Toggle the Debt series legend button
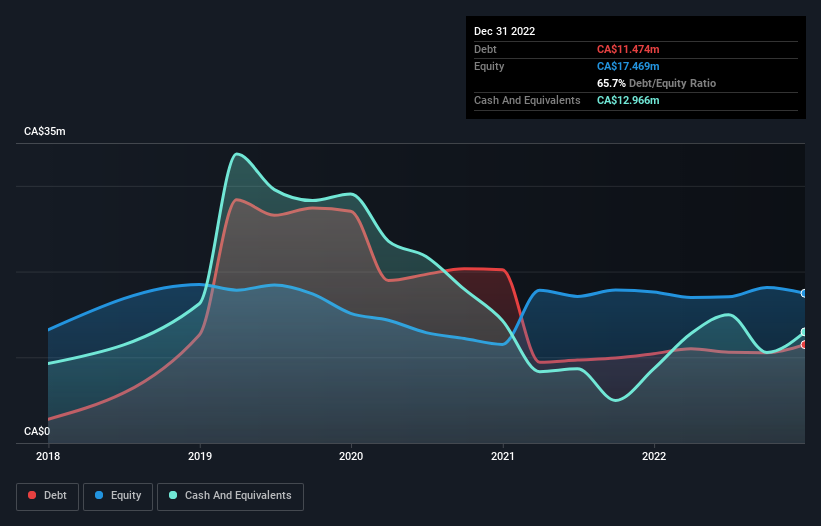This screenshot has height=526, width=821. (x=48, y=496)
